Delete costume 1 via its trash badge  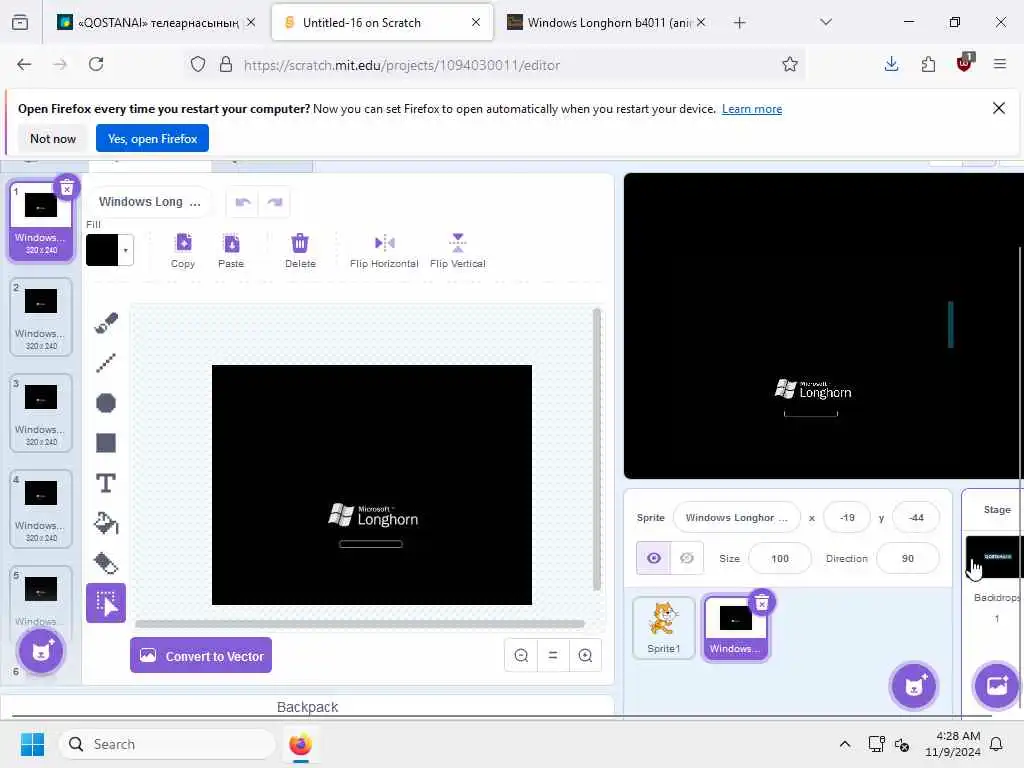(x=67, y=189)
